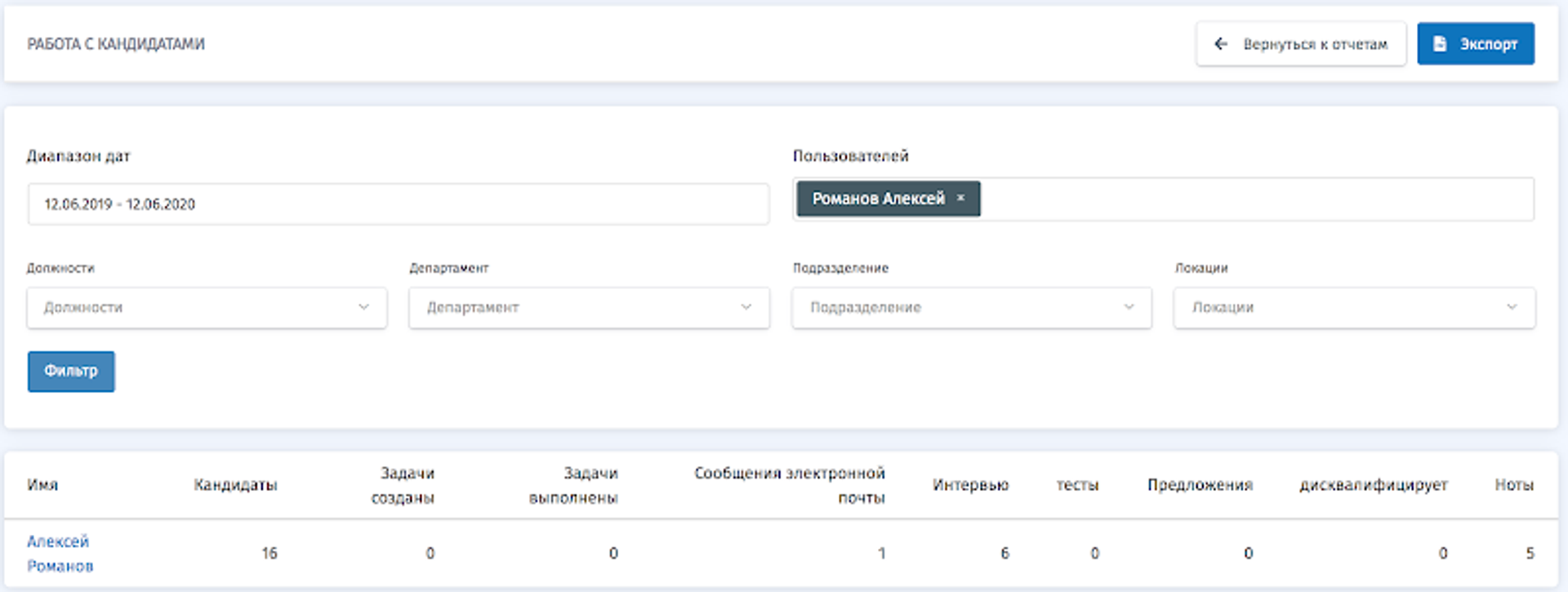Click the Имя column header

42,485
